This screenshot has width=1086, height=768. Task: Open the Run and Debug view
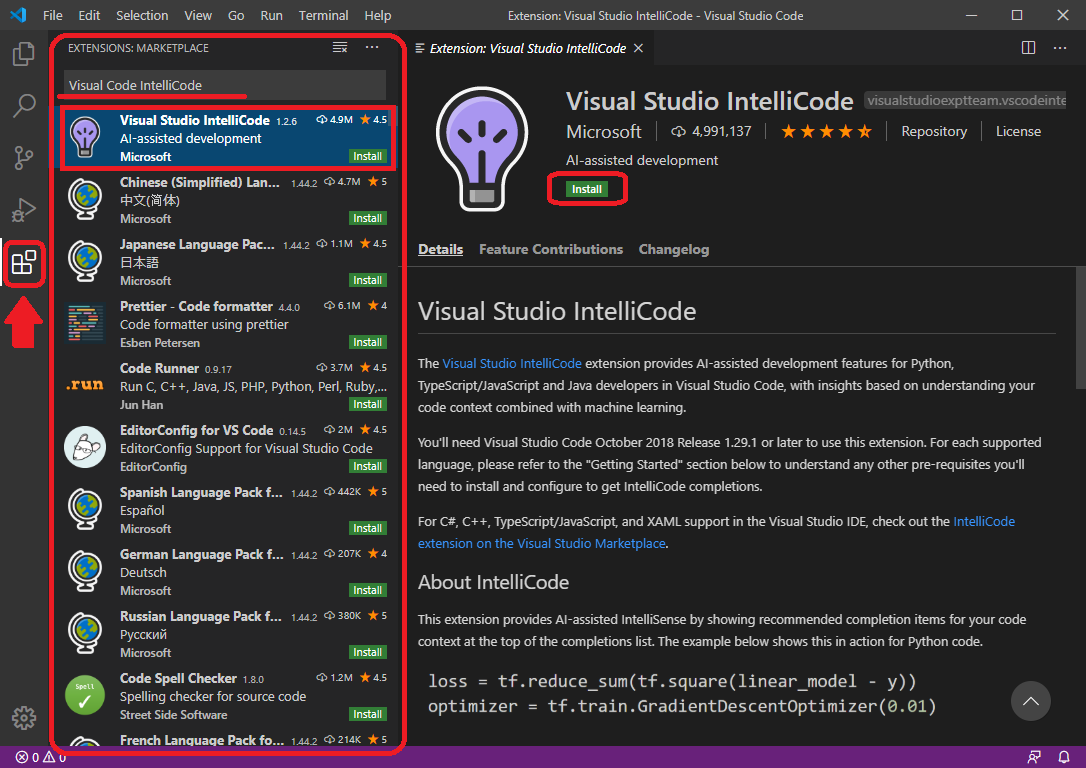pos(24,210)
